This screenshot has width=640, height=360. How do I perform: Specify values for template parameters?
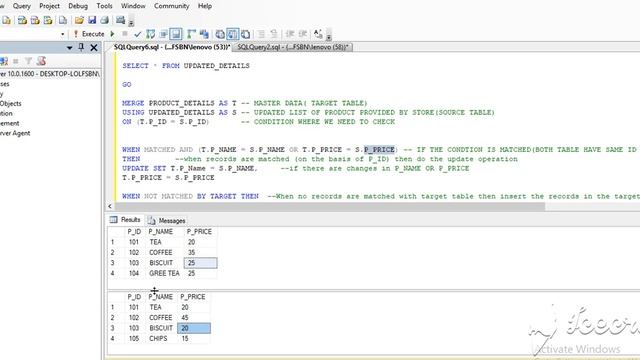click(318, 34)
